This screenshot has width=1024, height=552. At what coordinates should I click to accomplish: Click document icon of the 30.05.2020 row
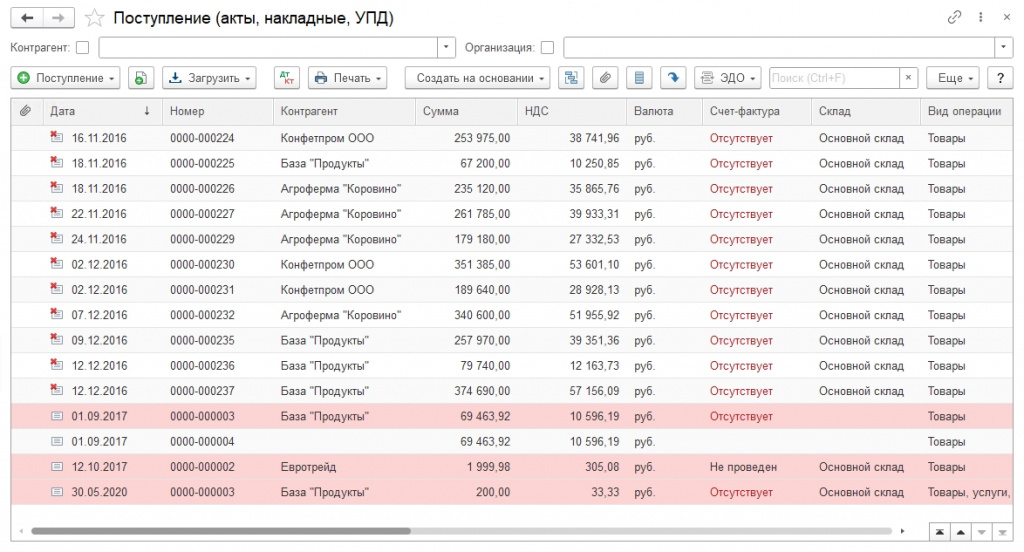[57, 492]
